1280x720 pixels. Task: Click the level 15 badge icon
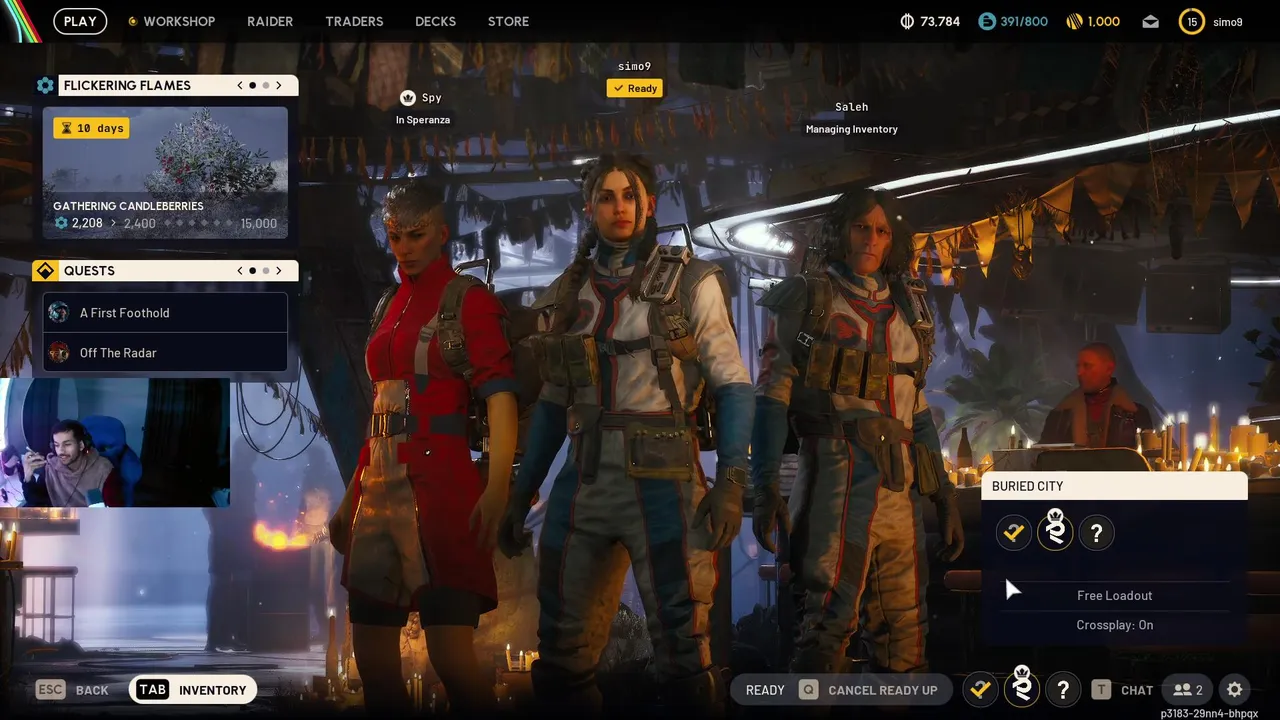(1192, 21)
